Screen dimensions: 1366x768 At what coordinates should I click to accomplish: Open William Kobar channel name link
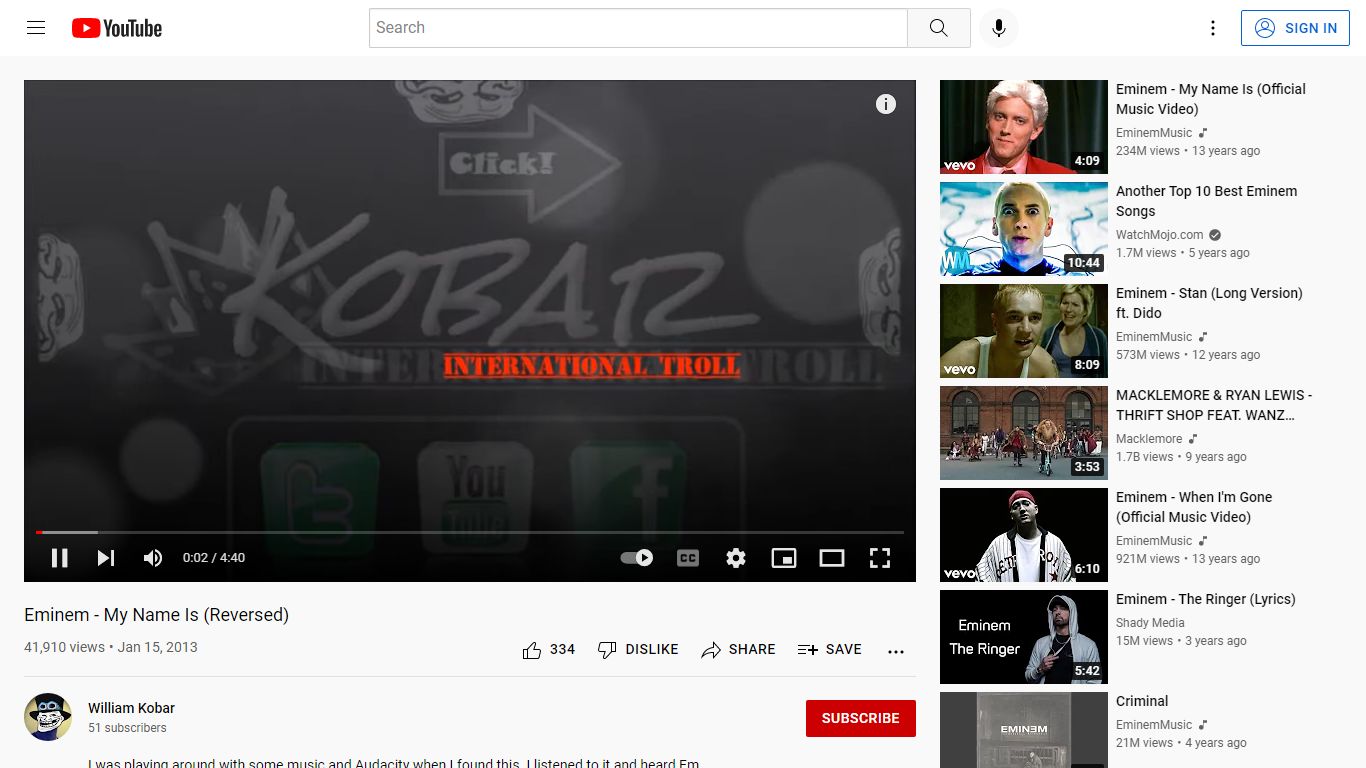pyautogui.click(x=131, y=708)
